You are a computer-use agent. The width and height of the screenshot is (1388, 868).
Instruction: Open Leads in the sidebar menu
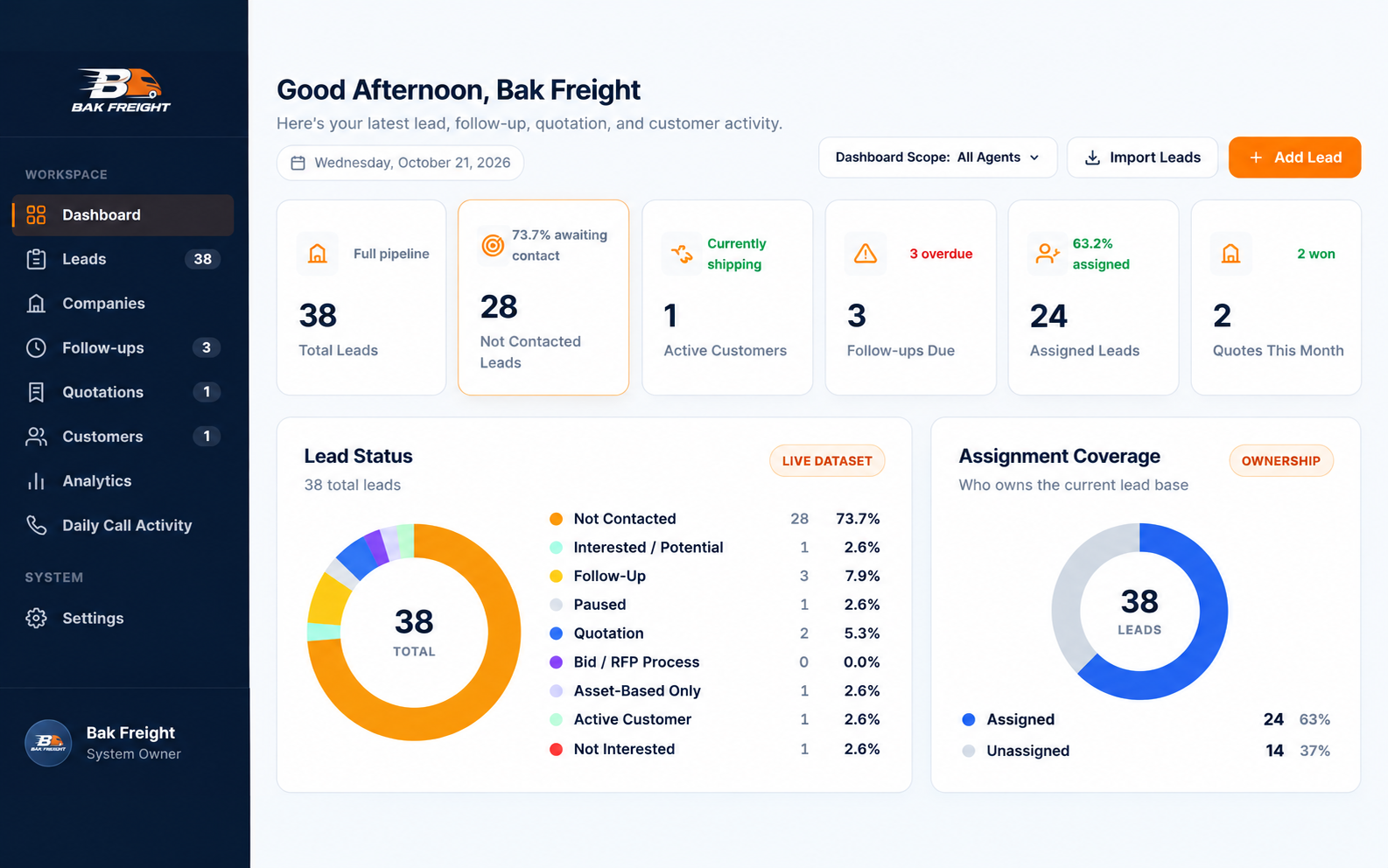123,259
